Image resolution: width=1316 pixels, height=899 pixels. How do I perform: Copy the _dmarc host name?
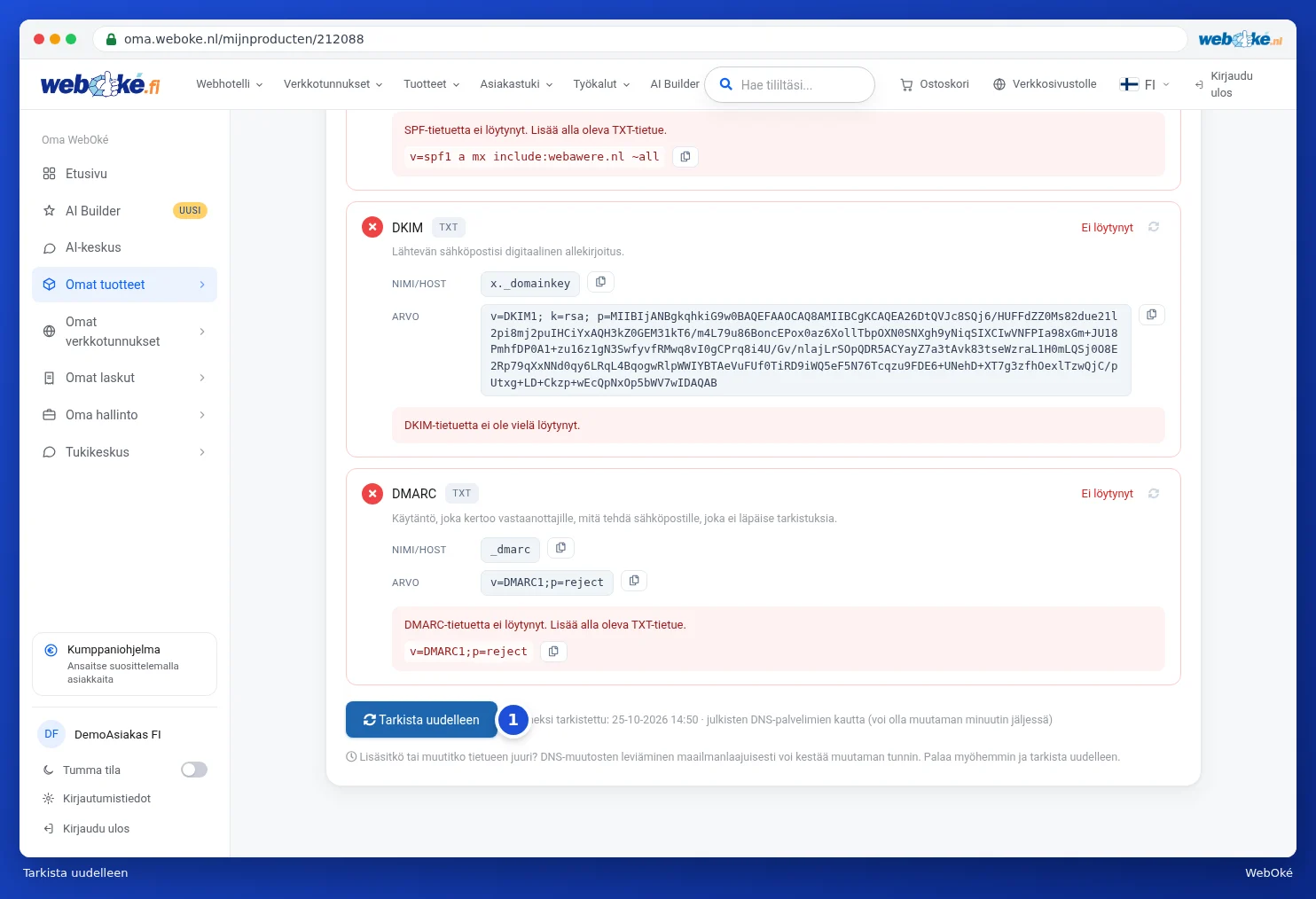click(x=560, y=548)
